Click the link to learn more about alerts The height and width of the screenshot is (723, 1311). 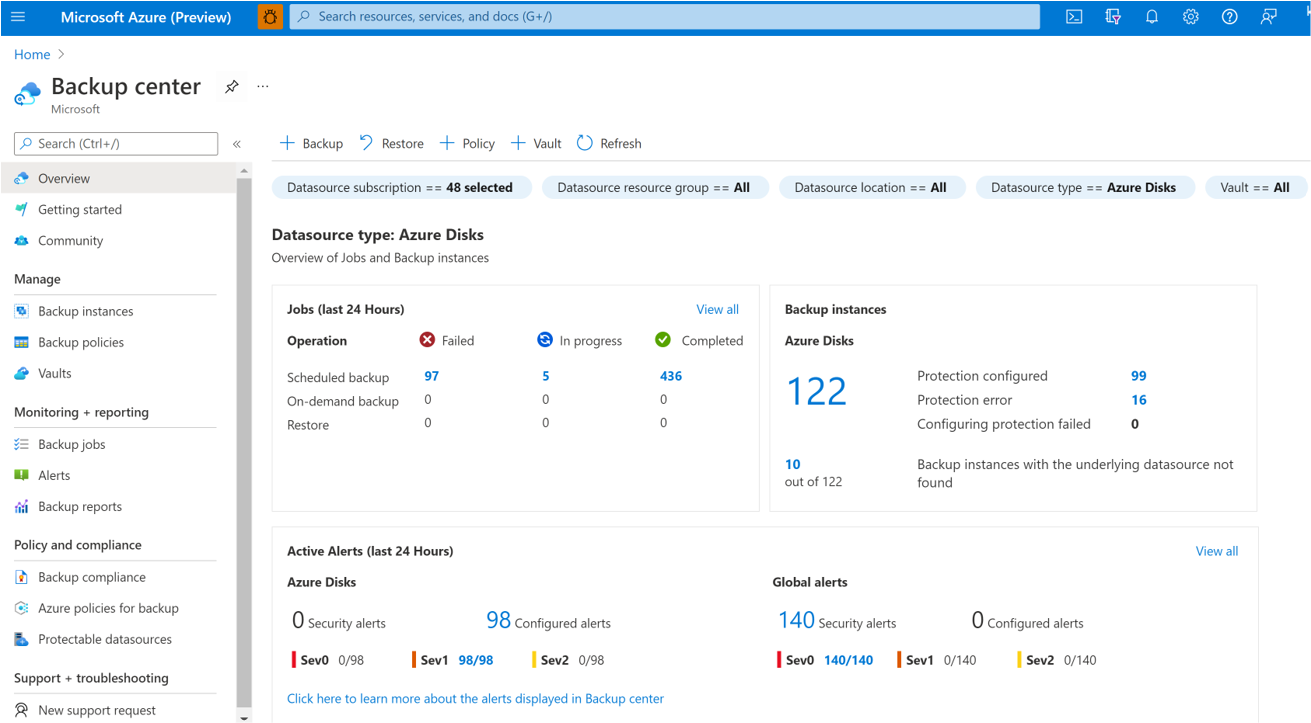pyautogui.click(x=475, y=698)
